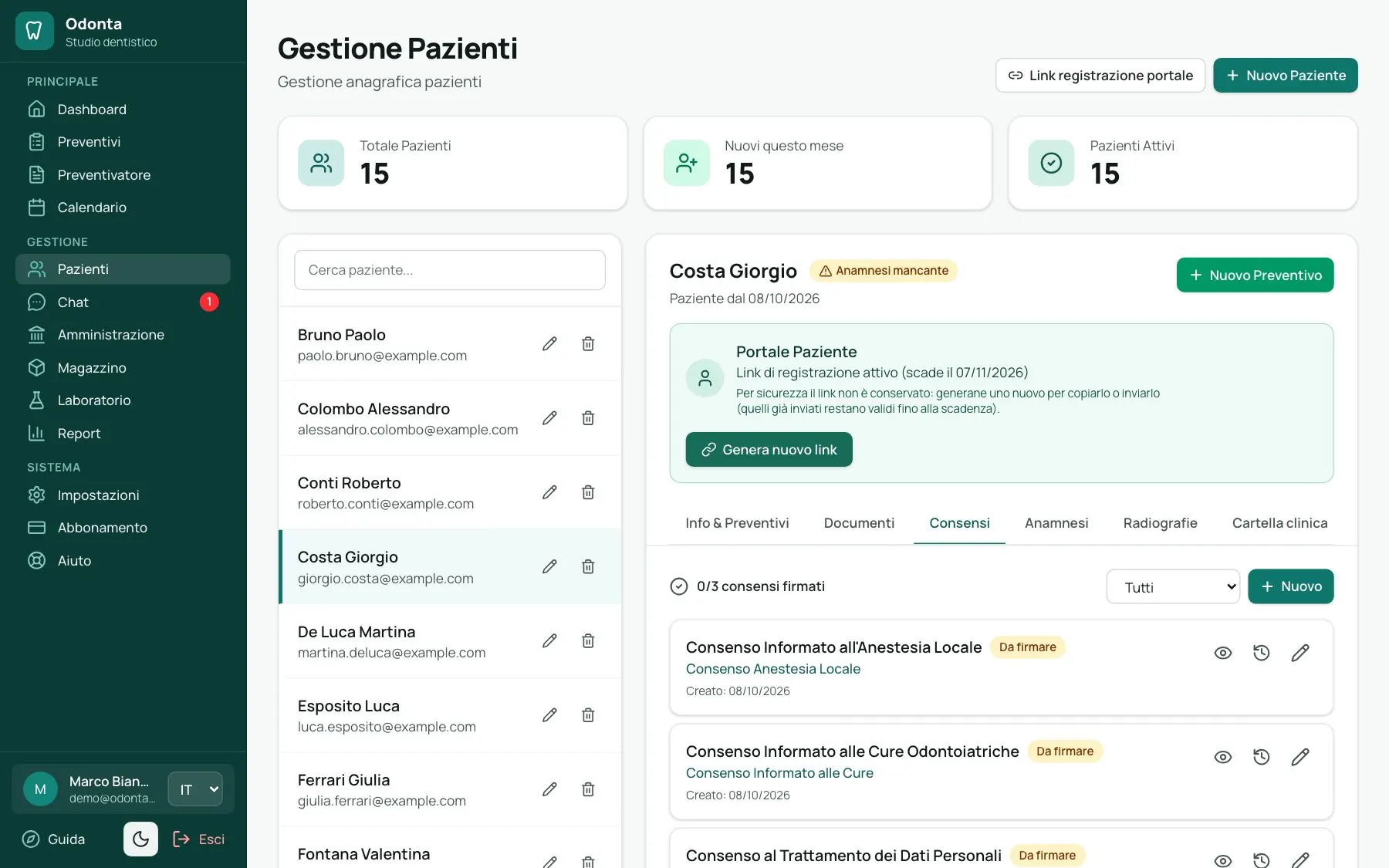Edit Colombo Alessandro's record

coord(549,418)
